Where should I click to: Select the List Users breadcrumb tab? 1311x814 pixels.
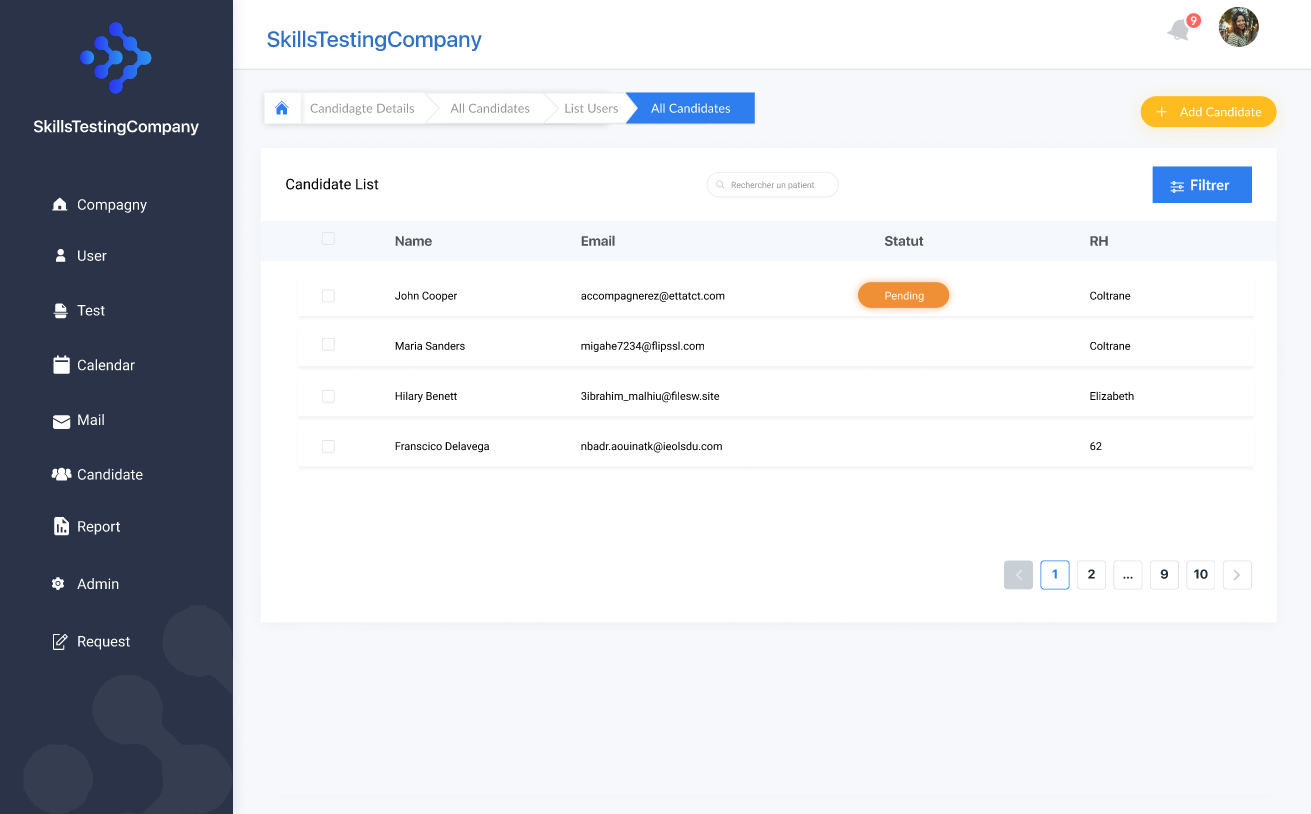point(590,108)
